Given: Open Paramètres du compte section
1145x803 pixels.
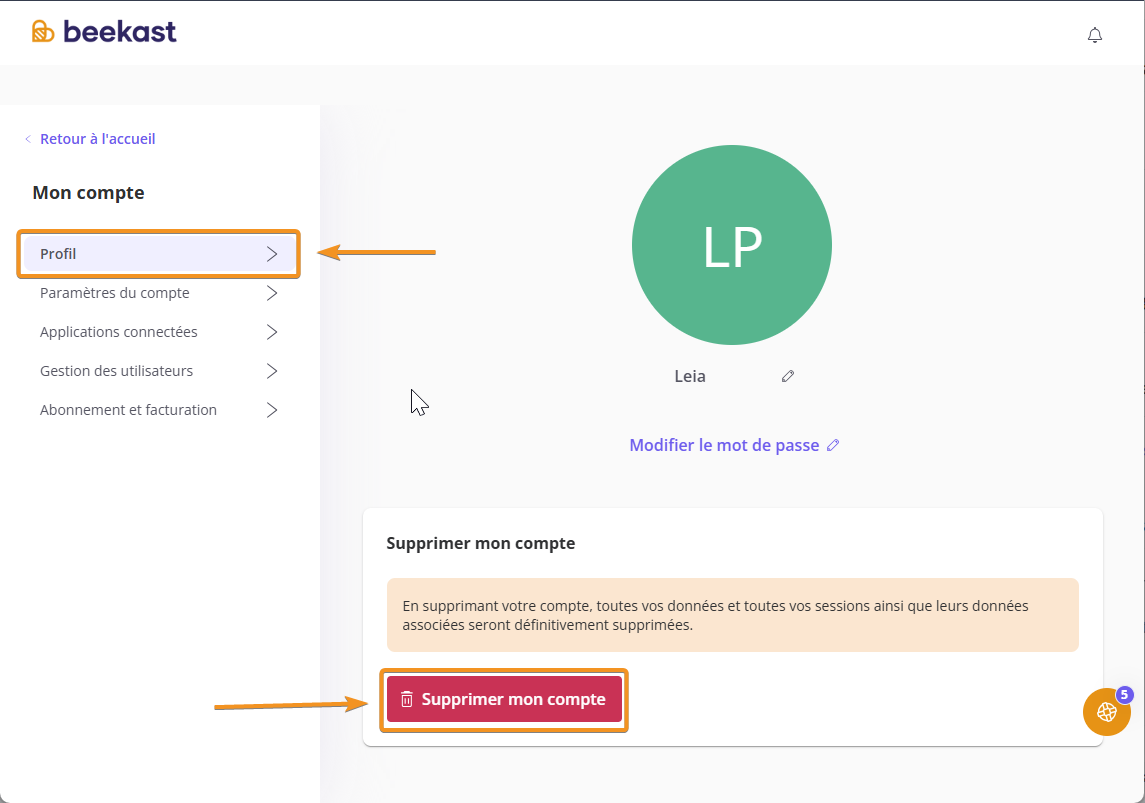Looking at the screenshot, I should point(115,293).
